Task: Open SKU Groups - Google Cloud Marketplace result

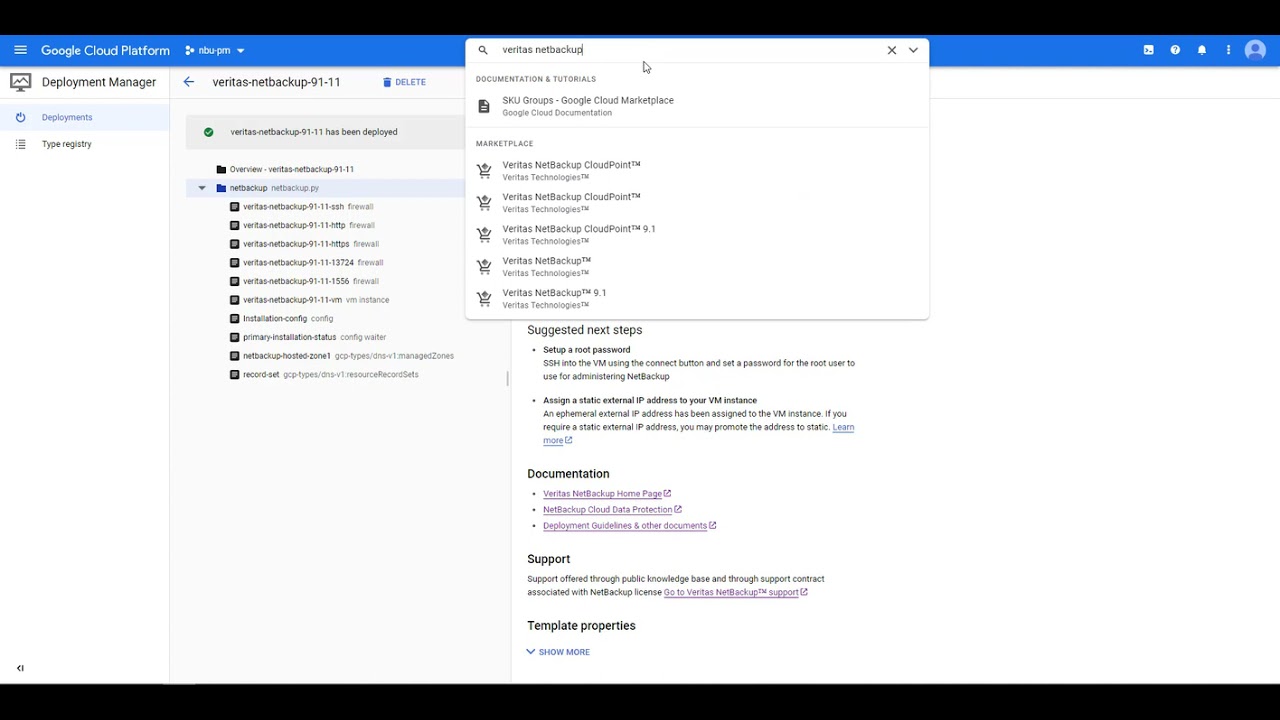Action: [x=697, y=106]
